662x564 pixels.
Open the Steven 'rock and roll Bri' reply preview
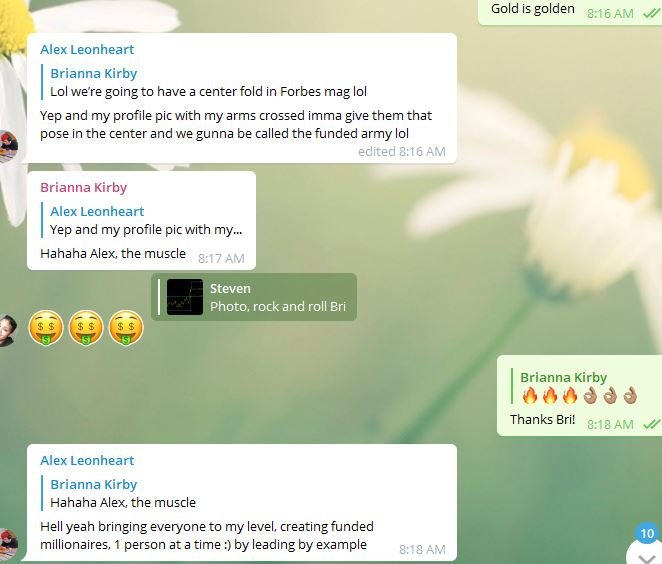coord(254,297)
